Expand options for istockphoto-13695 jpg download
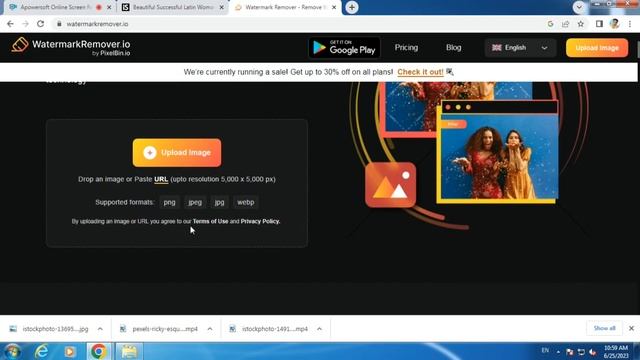This screenshot has height=360, width=640. pos(100,329)
